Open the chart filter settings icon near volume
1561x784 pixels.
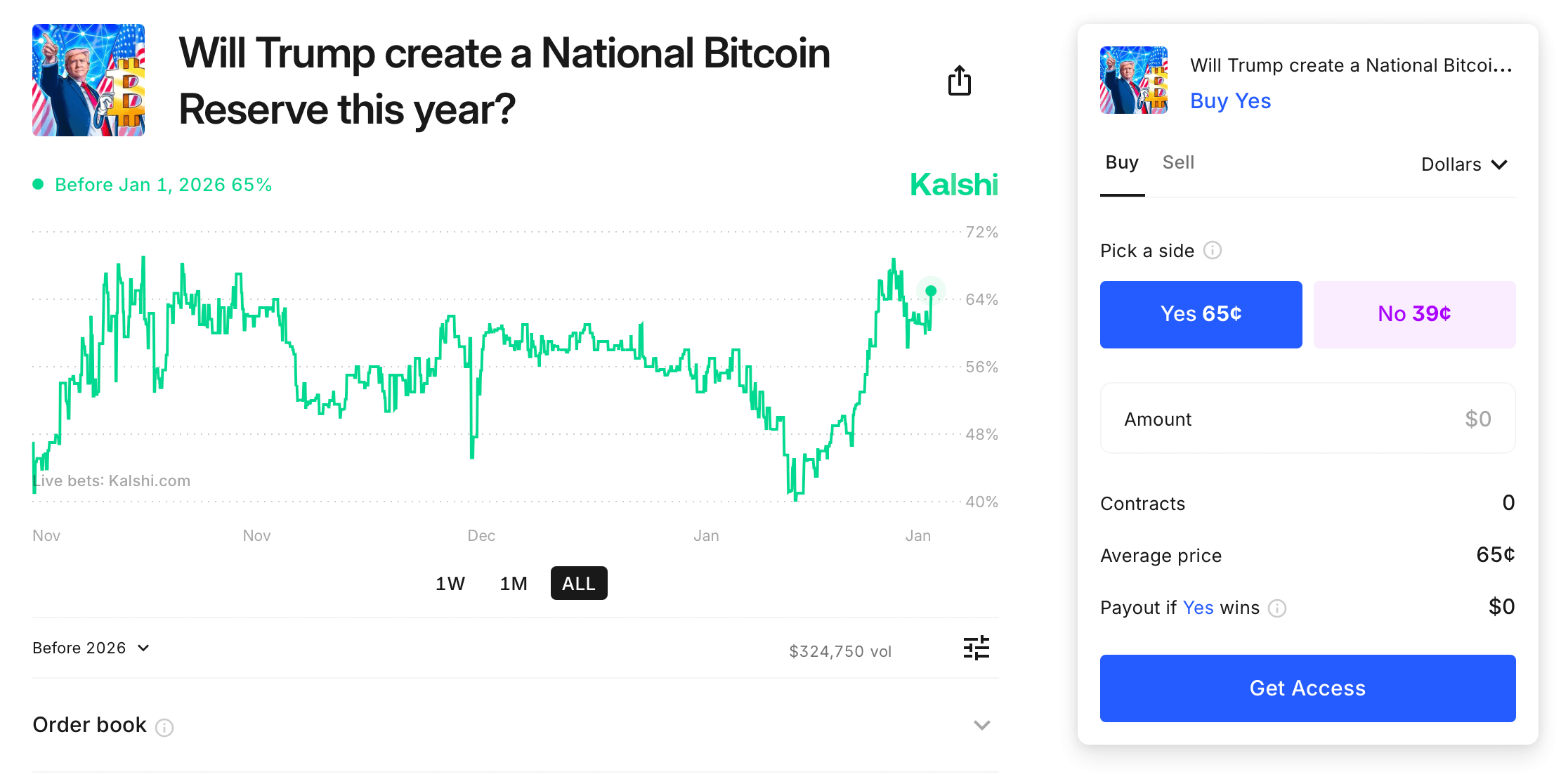977,648
